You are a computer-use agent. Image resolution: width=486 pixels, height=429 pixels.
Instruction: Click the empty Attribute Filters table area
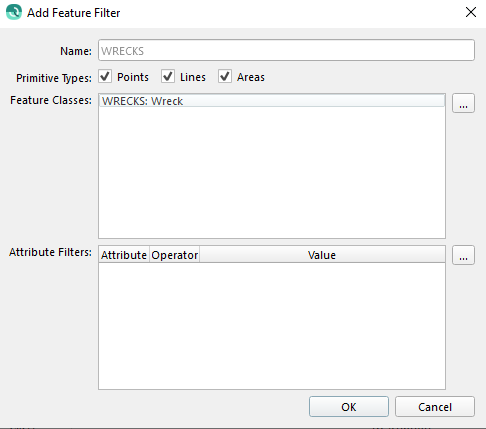[x=272, y=326]
